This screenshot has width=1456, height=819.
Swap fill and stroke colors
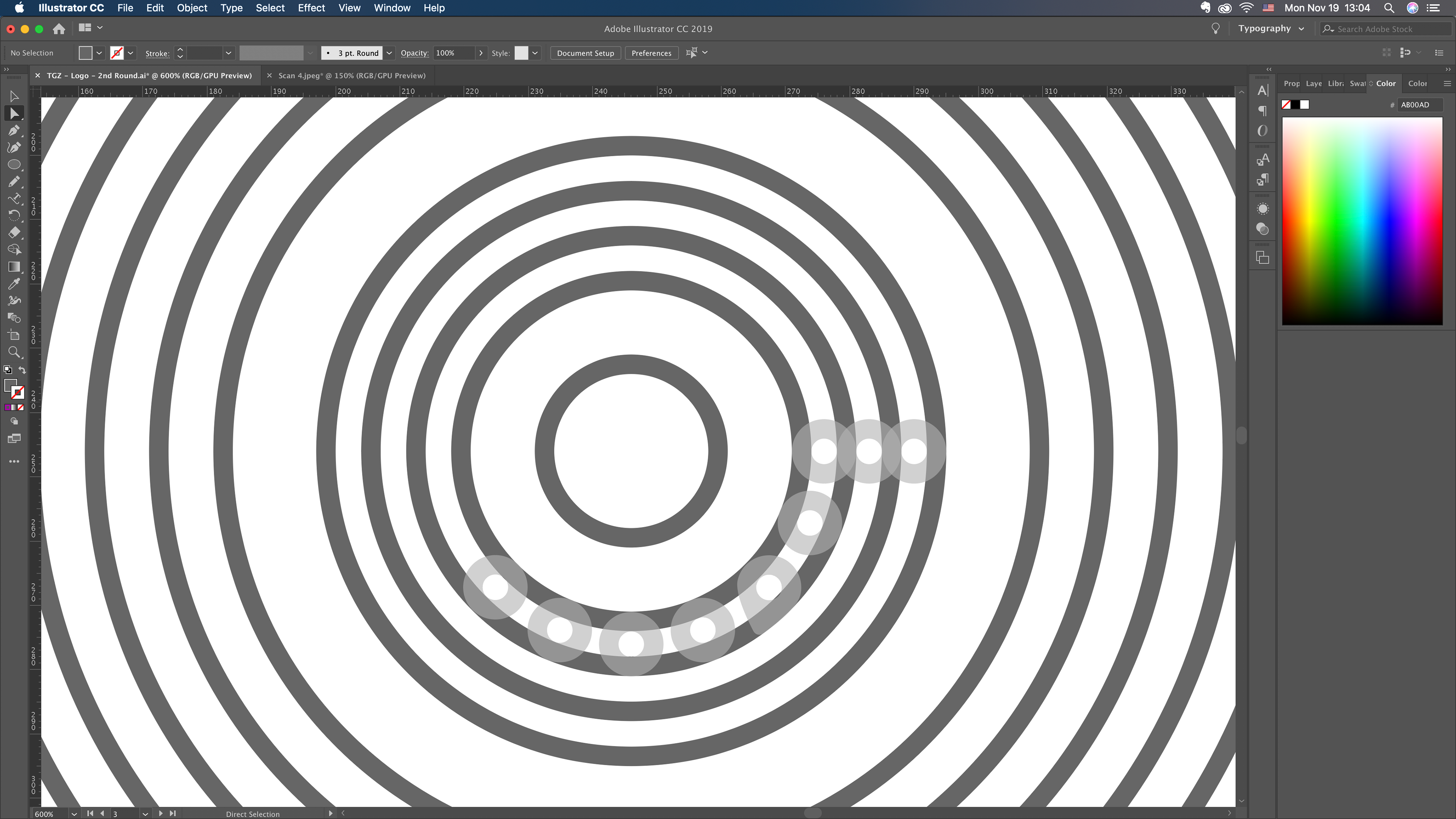pyautogui.click(x=22, y=370)
